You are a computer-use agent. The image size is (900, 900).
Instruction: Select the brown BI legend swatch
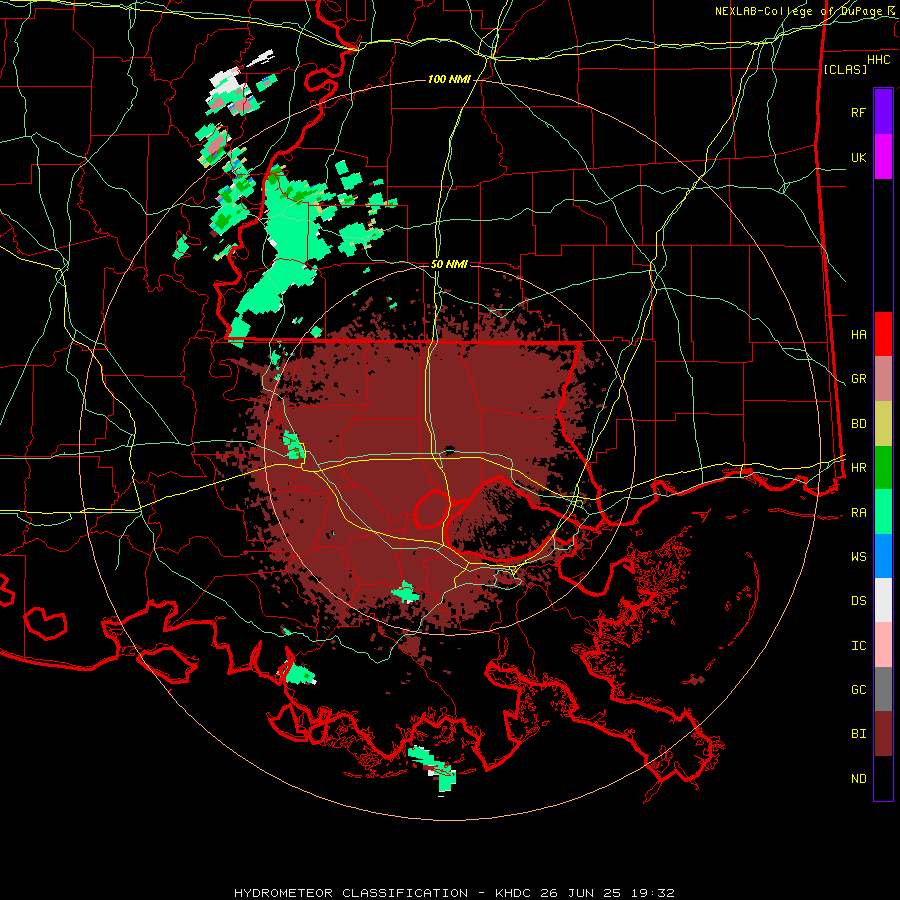coord(883,734)
